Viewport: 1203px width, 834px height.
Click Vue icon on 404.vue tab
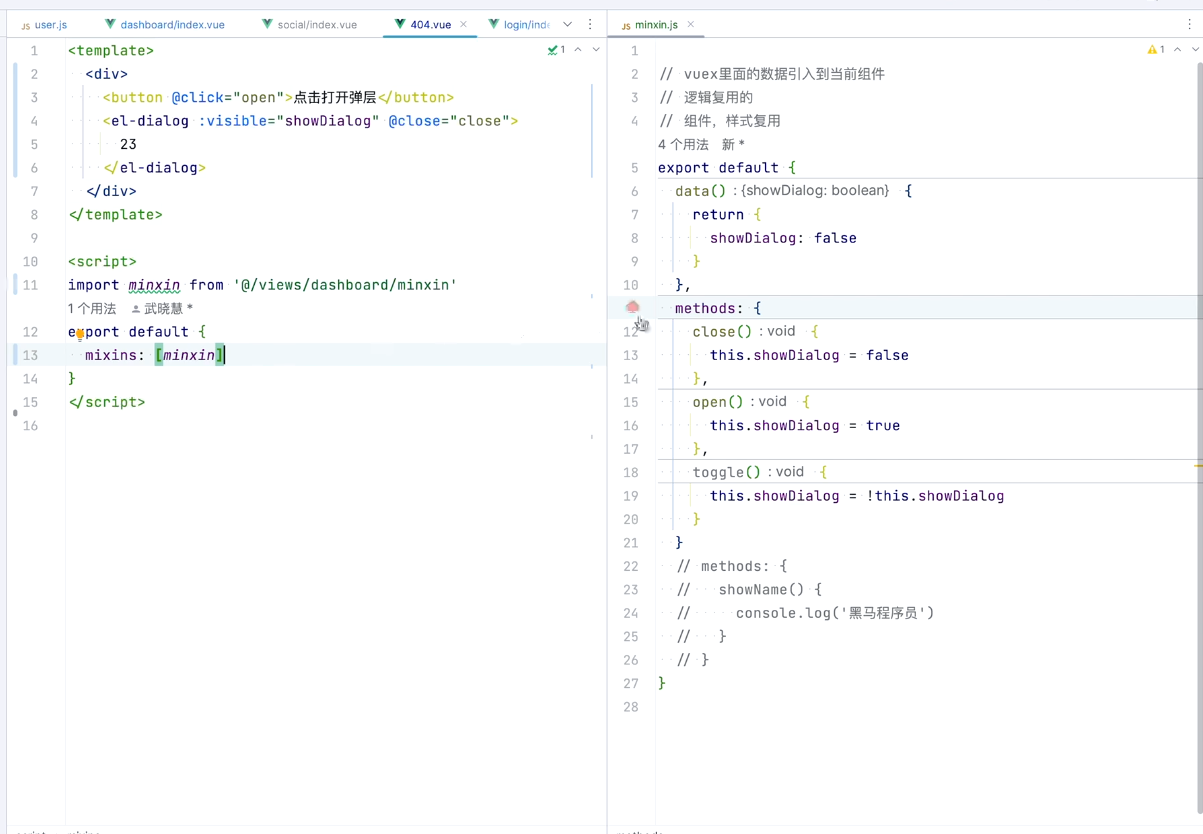click(x=400, y=24)
